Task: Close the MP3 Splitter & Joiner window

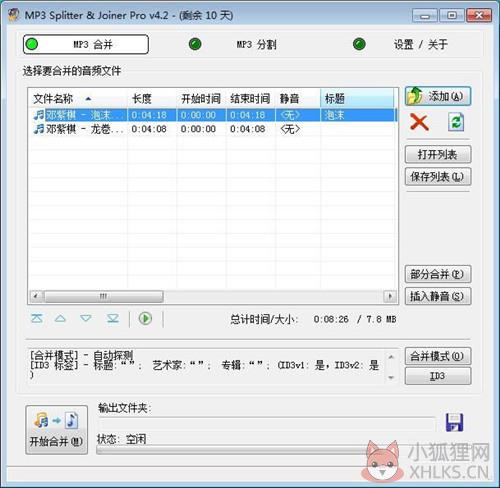Action: click(479, 16)
